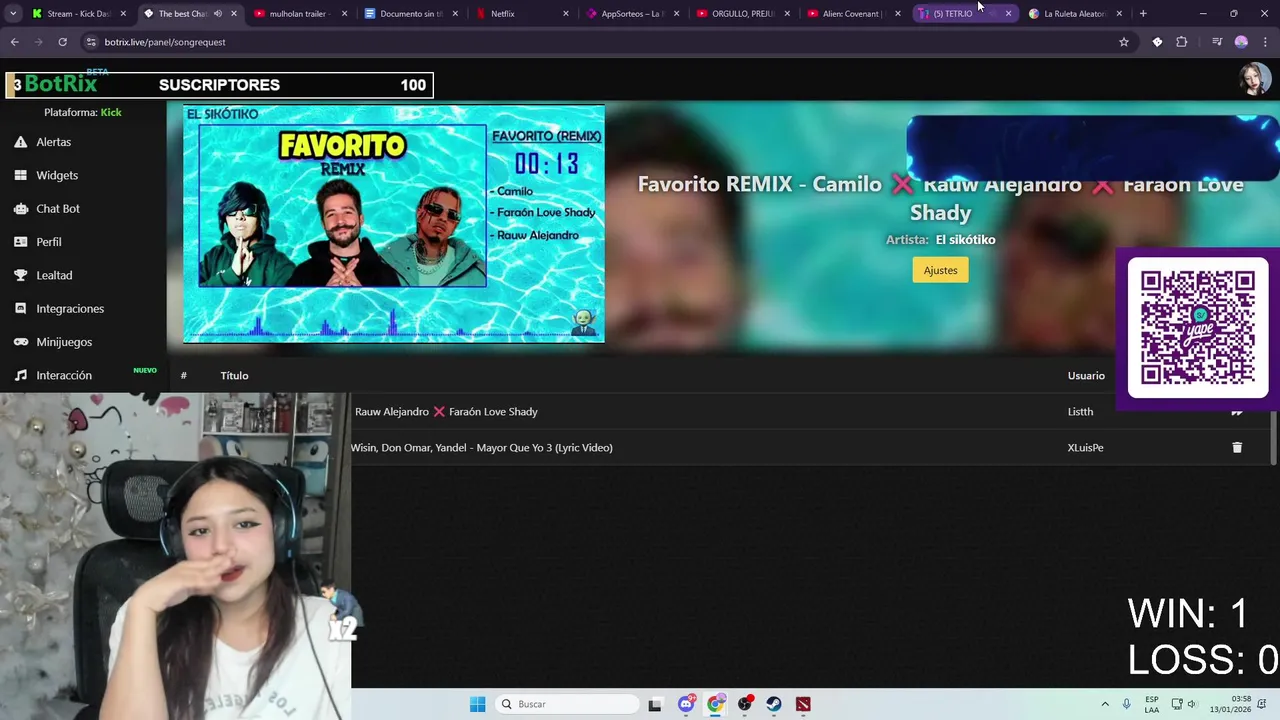
Task: Reload the page
Action: pos(62,42)
